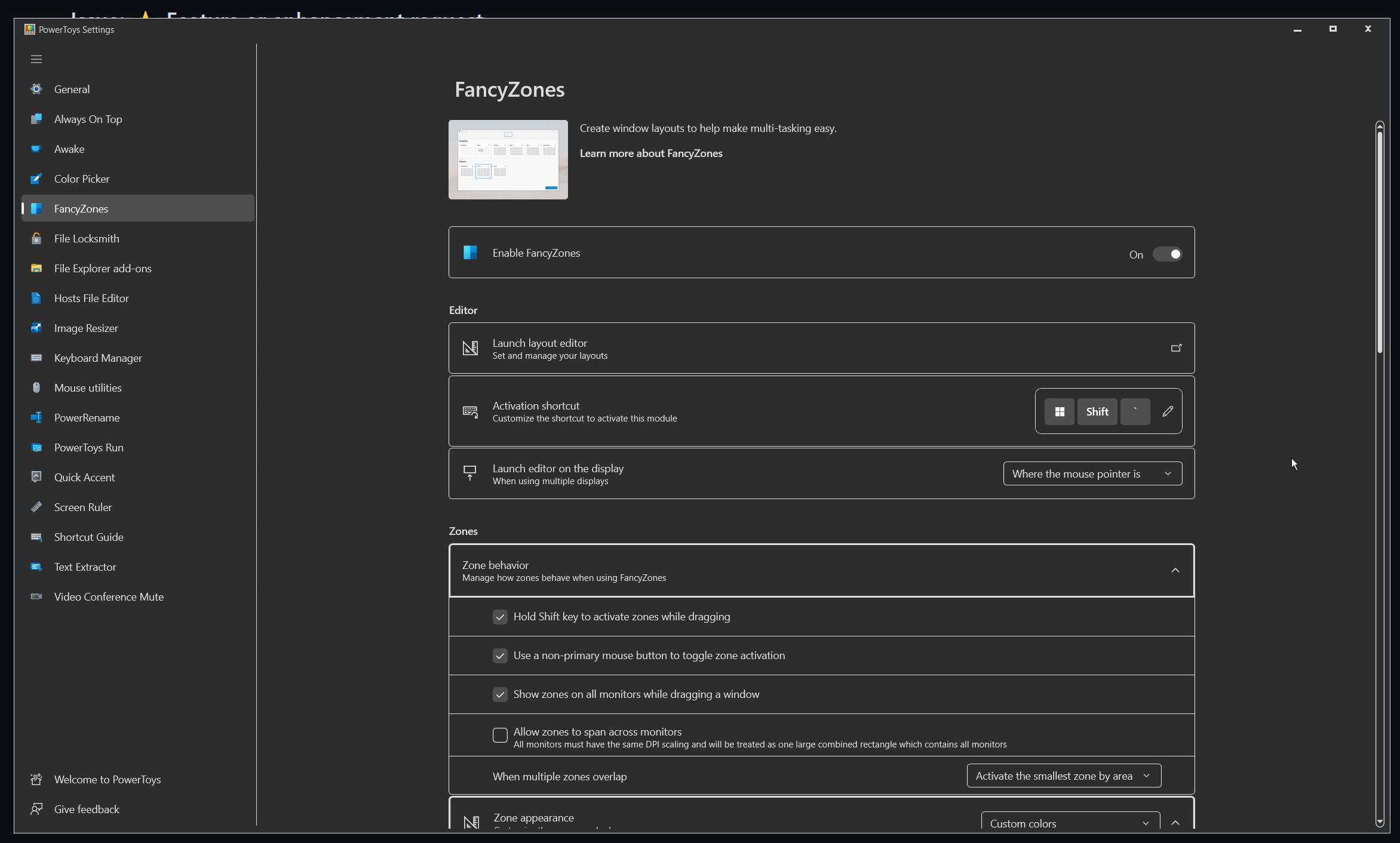Switch to Text Extractor settings page

(x=85, y=567)
